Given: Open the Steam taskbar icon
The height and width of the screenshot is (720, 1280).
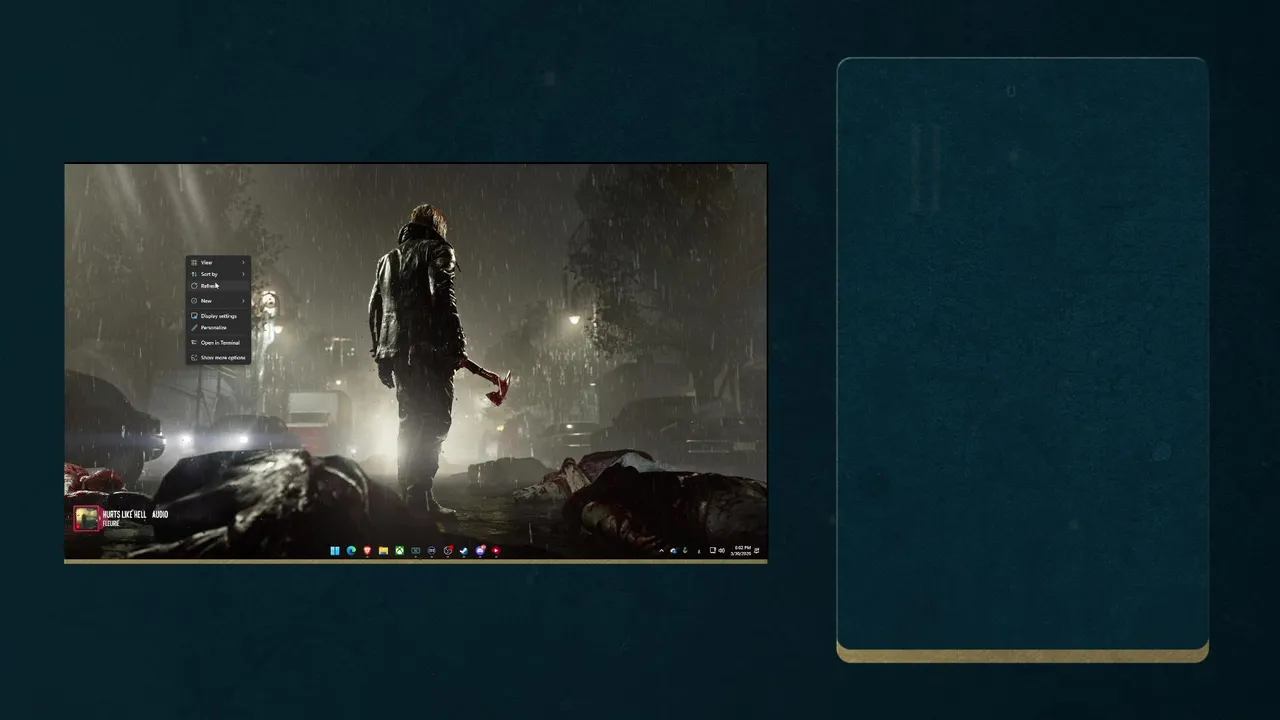Looking at the screenshot, I should click(463, 551).
